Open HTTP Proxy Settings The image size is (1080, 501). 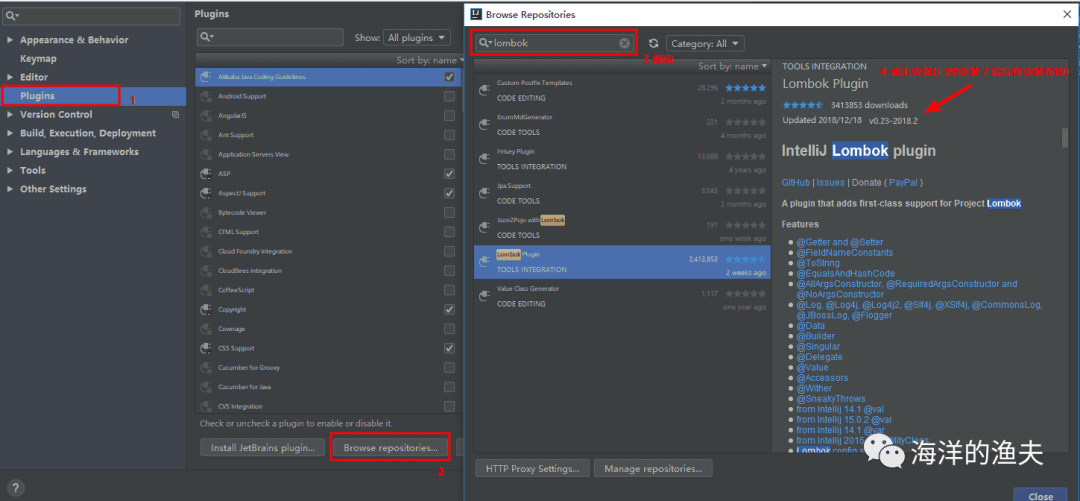(532, 469)
